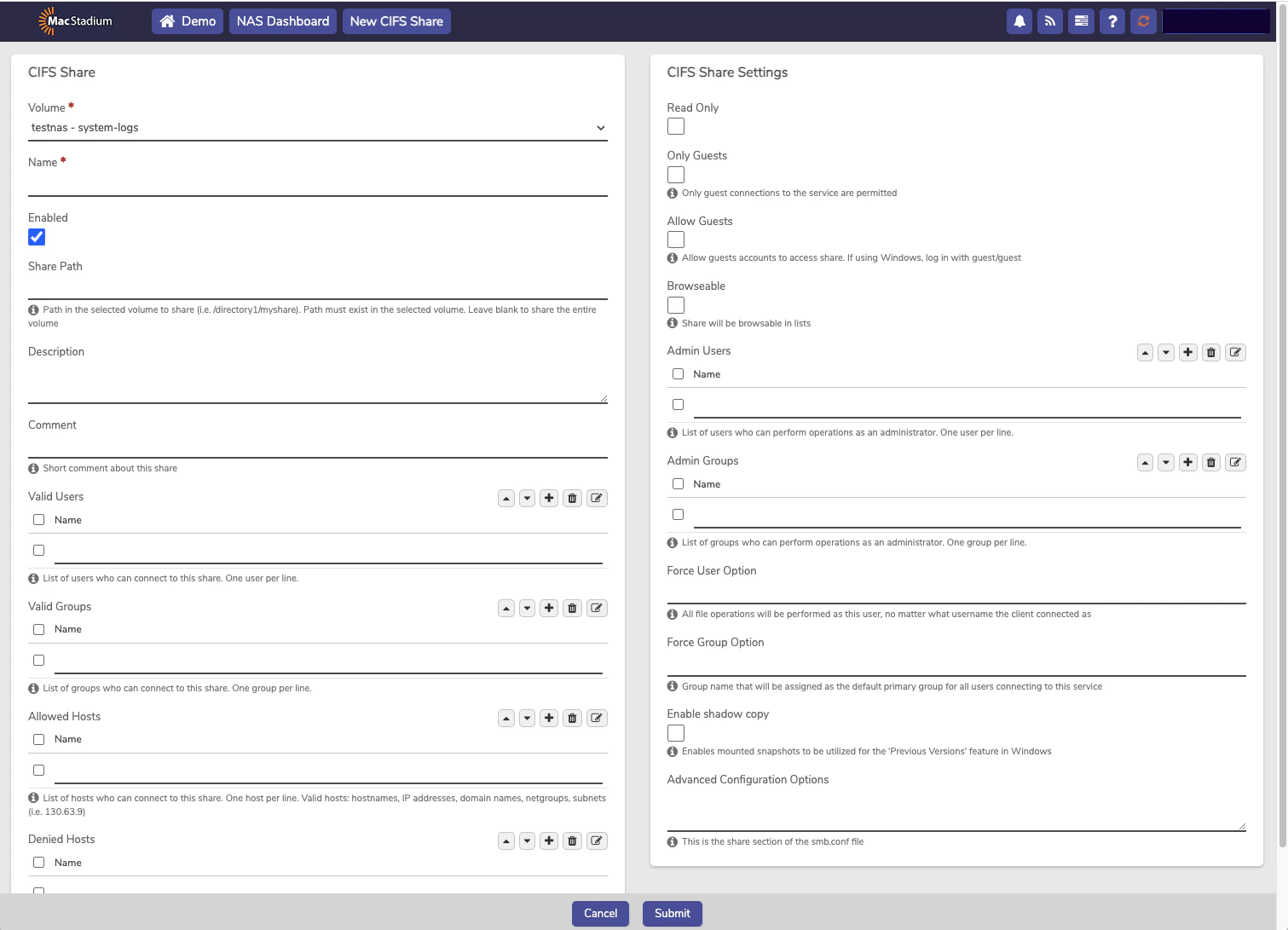The image size is (1288, 930).
Task: Check the Allow Guests checkbox
Action: coord(676,240)
